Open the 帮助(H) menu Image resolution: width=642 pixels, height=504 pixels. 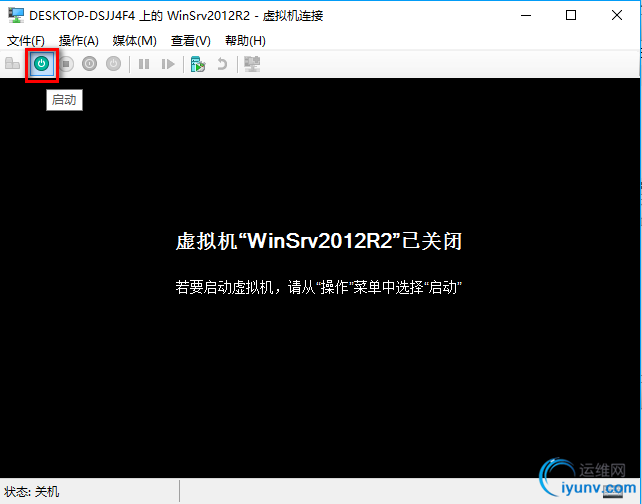(x=245, y=41)
